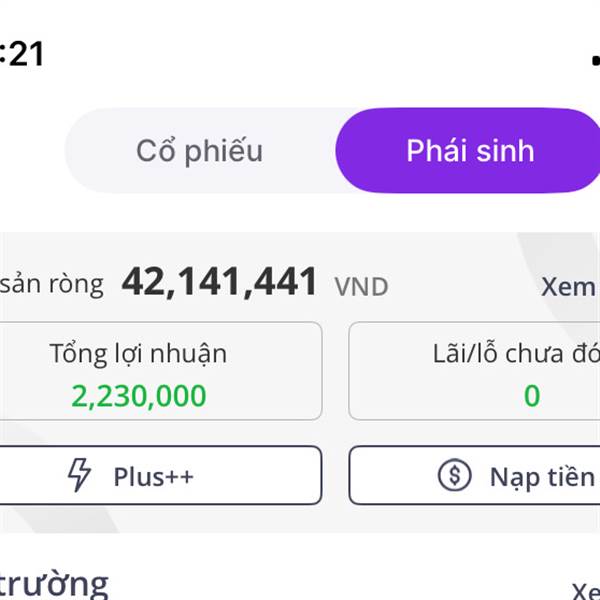This screenshot has width=600, height=600.
Task: Click the sản ròng label text
Action: pyautogui.click(x=52, y=284)
